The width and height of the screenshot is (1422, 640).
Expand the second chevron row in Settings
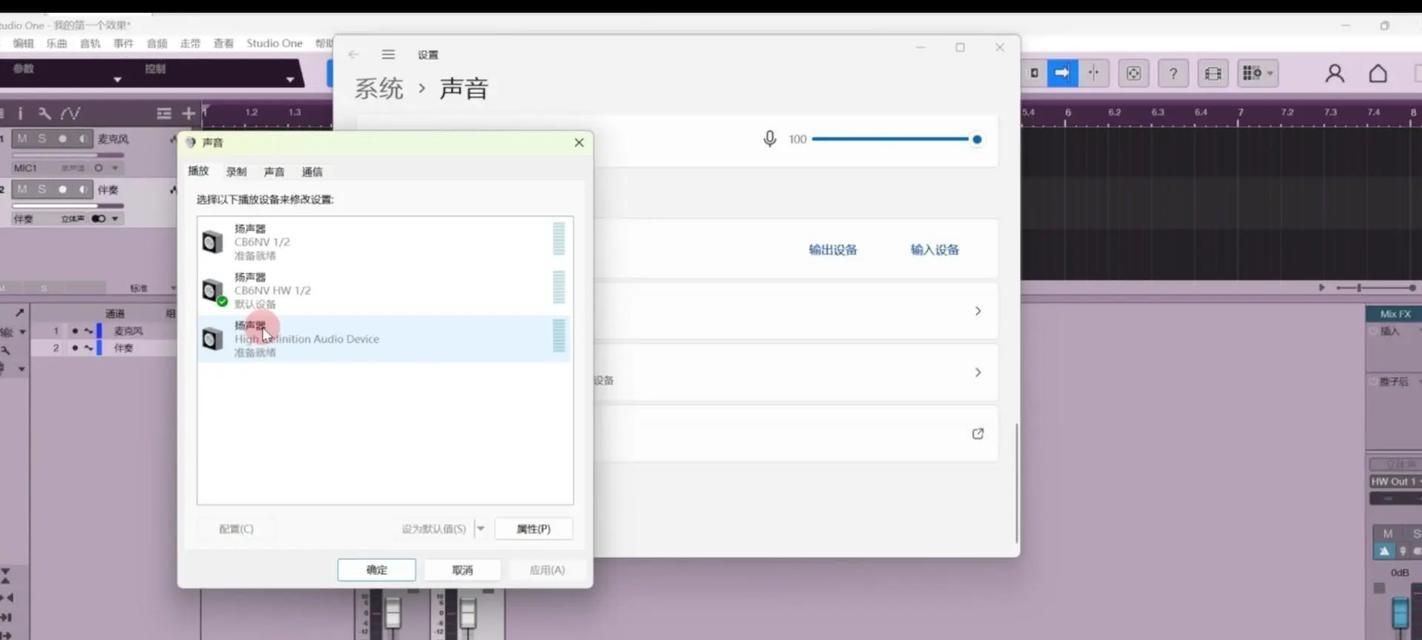coord(978,372)
